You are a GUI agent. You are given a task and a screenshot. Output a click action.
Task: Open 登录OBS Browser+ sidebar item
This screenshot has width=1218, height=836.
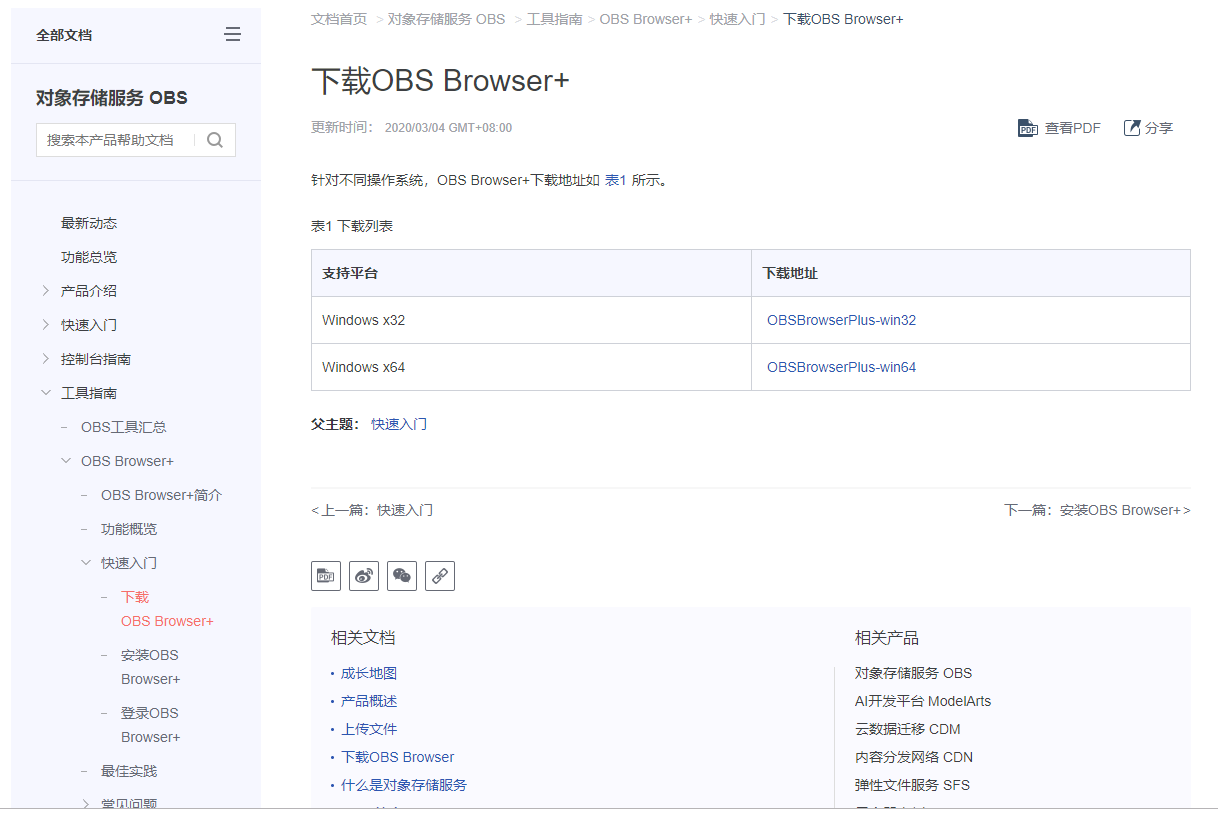point(150,725)
